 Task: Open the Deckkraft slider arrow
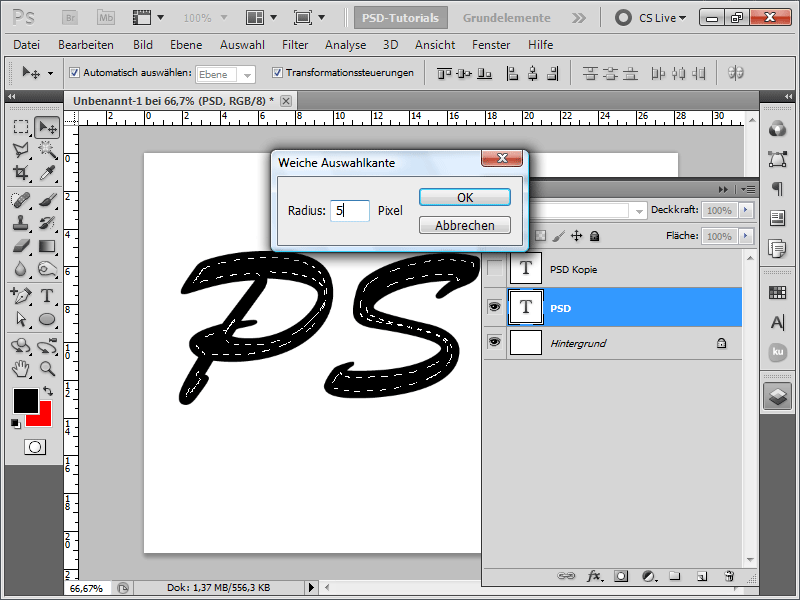click(x=746, y=210)
